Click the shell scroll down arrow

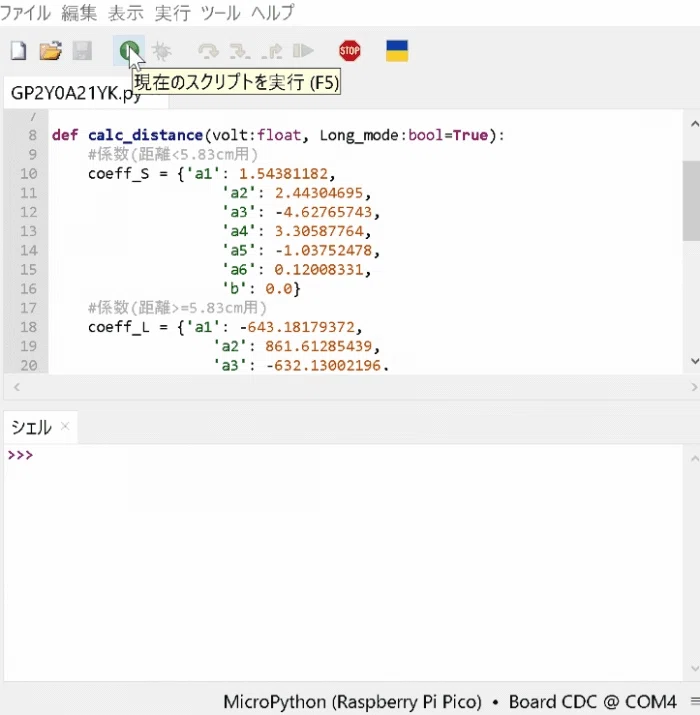[694, 668]
